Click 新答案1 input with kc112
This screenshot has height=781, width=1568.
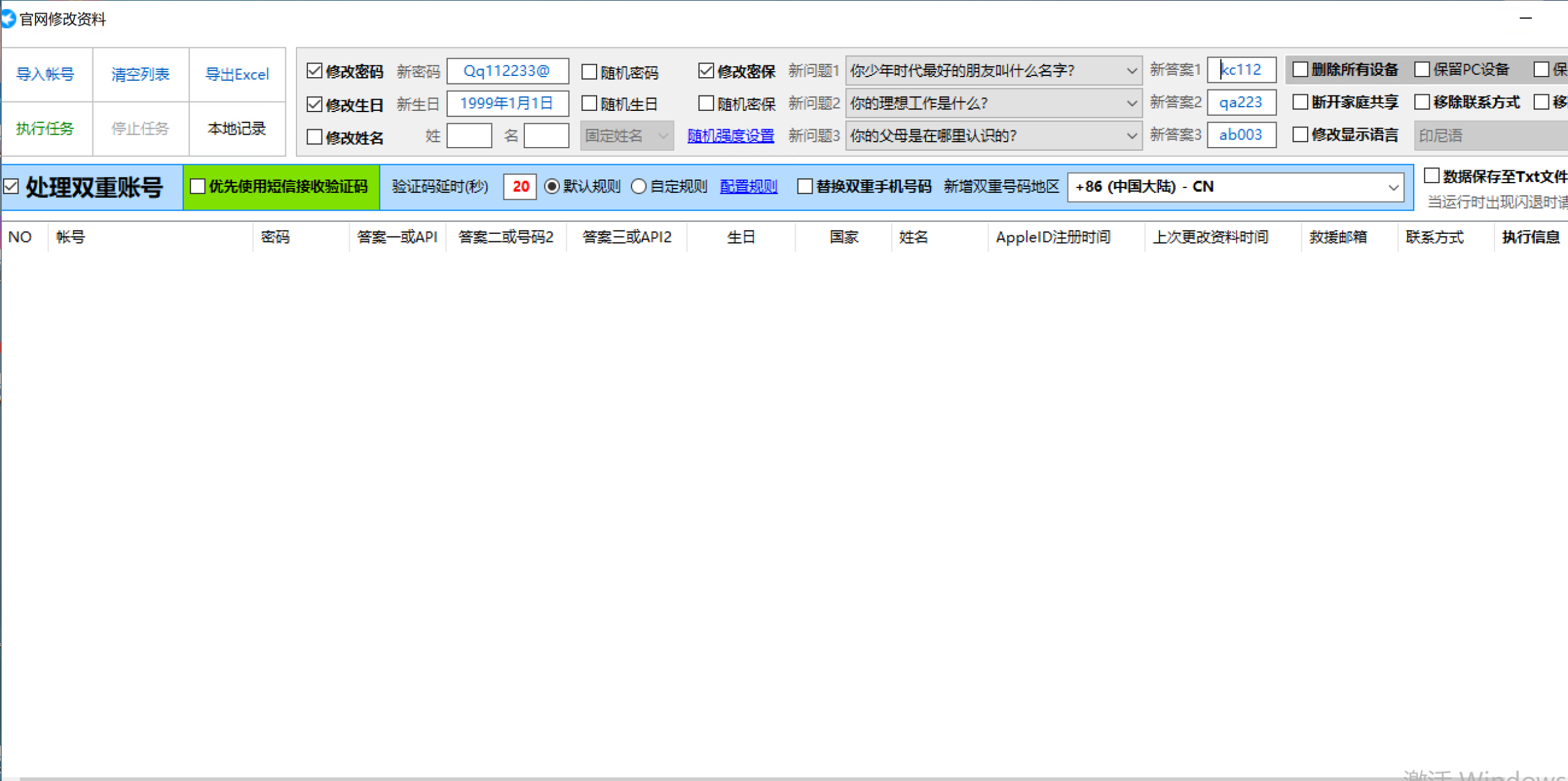tap(1242, 70)
